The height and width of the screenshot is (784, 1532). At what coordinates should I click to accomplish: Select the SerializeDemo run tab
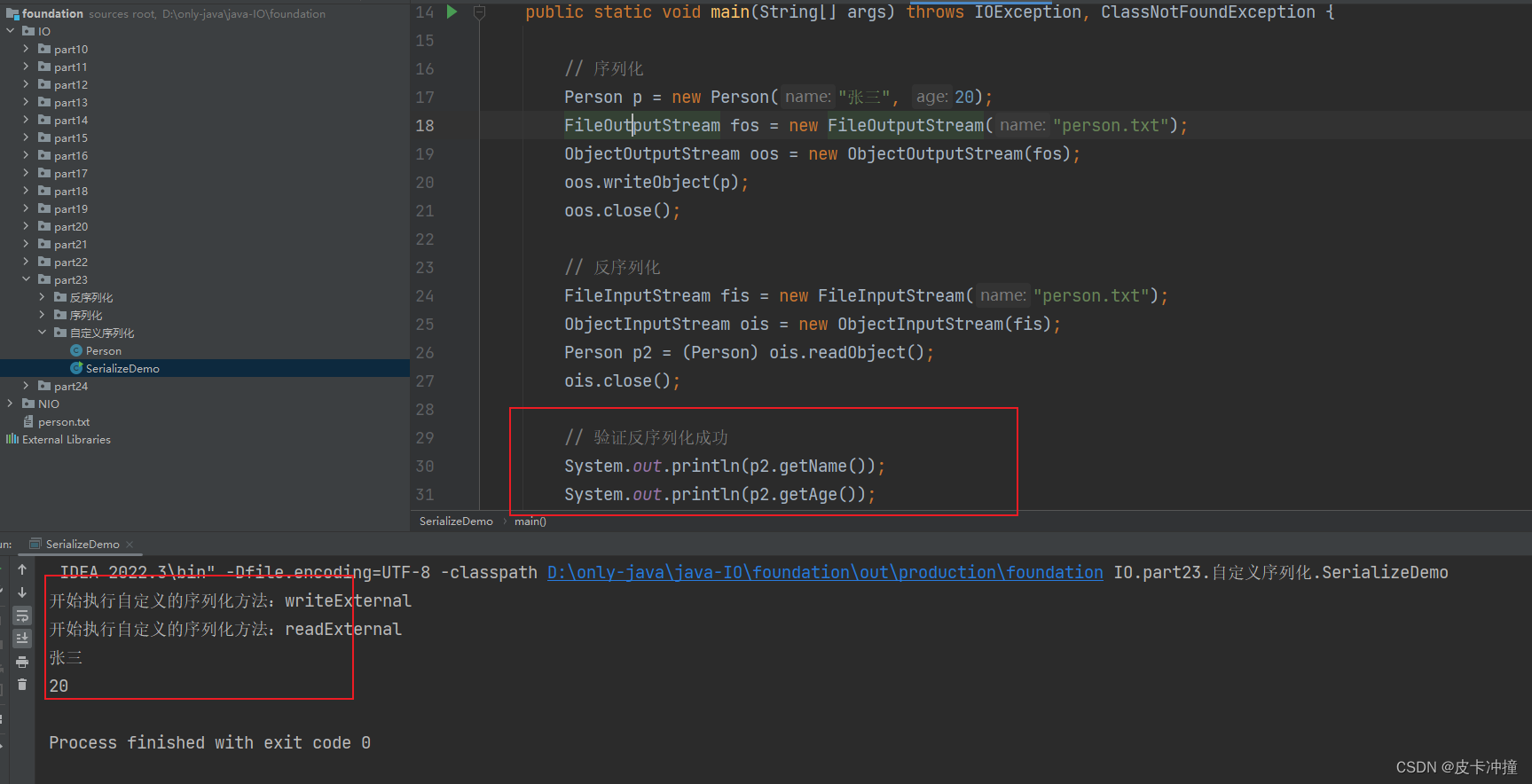(x=82, y=545)
